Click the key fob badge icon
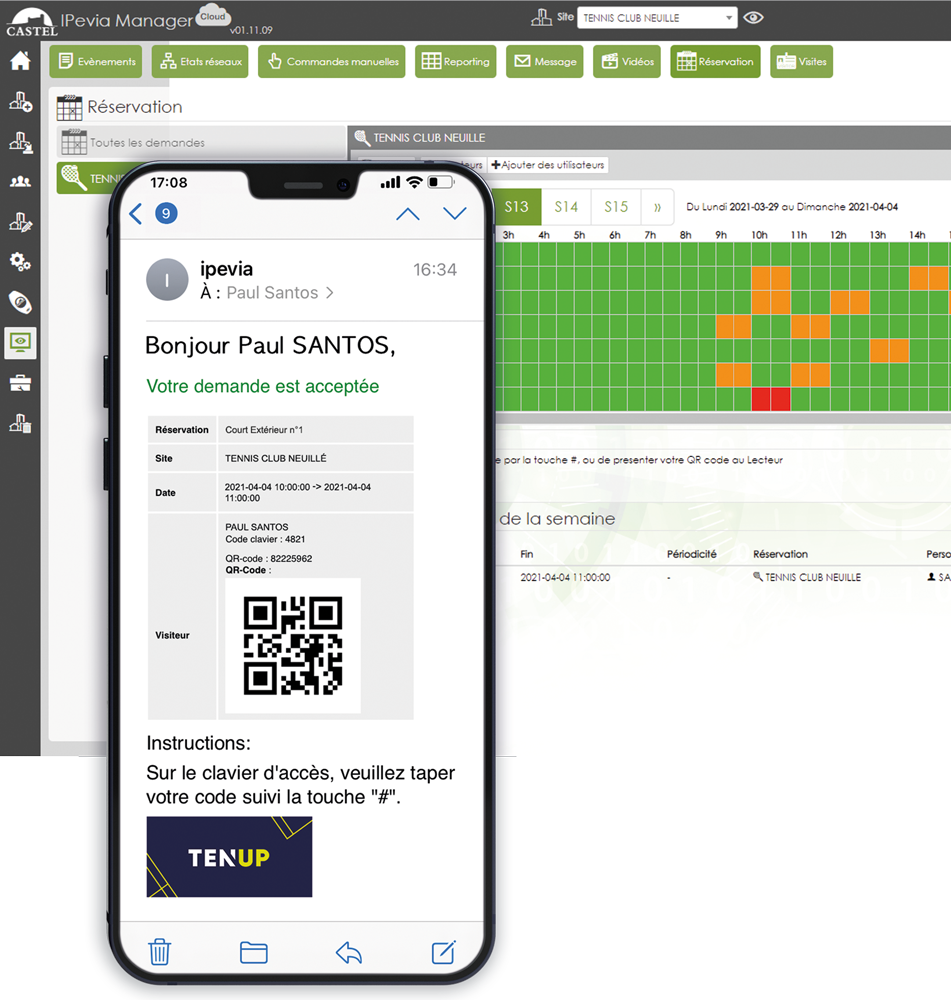This screenshot has width=951, height=1000. coord(20,302)
